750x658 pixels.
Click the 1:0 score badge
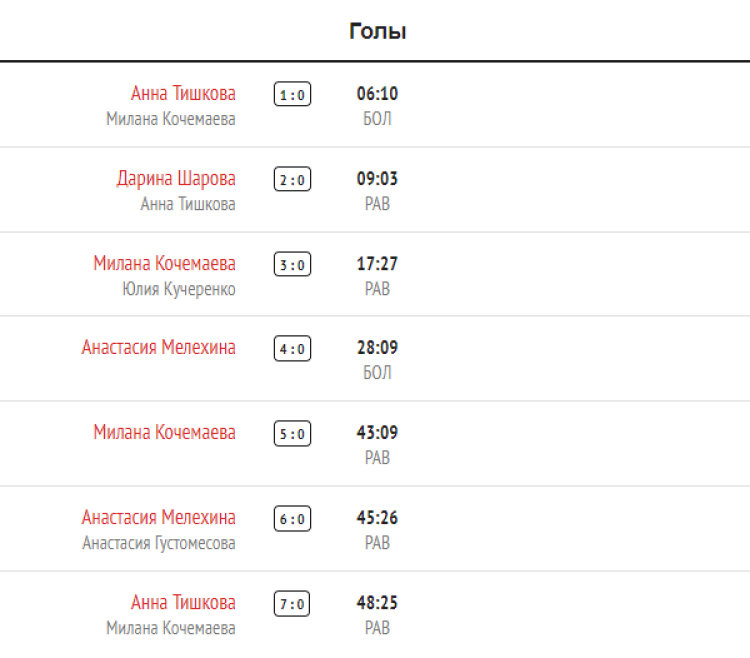click(292, 95)
